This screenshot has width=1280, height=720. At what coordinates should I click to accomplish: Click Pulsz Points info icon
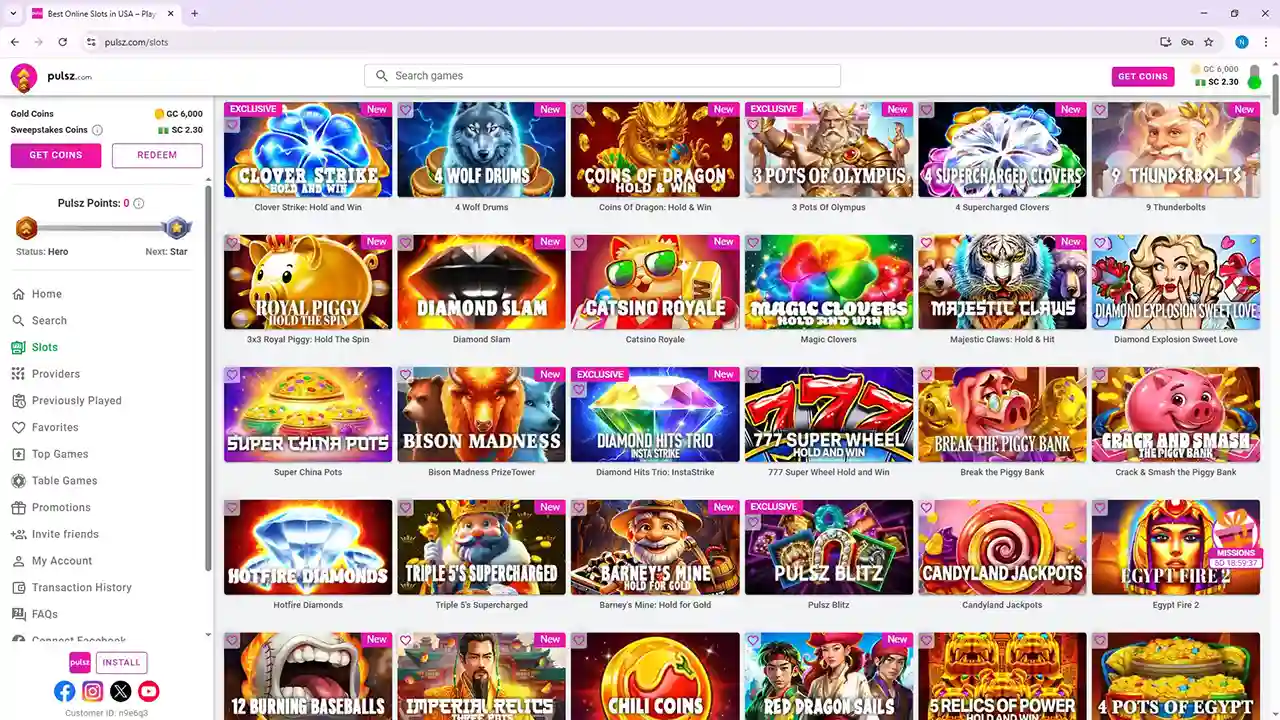tap(139, 203)
